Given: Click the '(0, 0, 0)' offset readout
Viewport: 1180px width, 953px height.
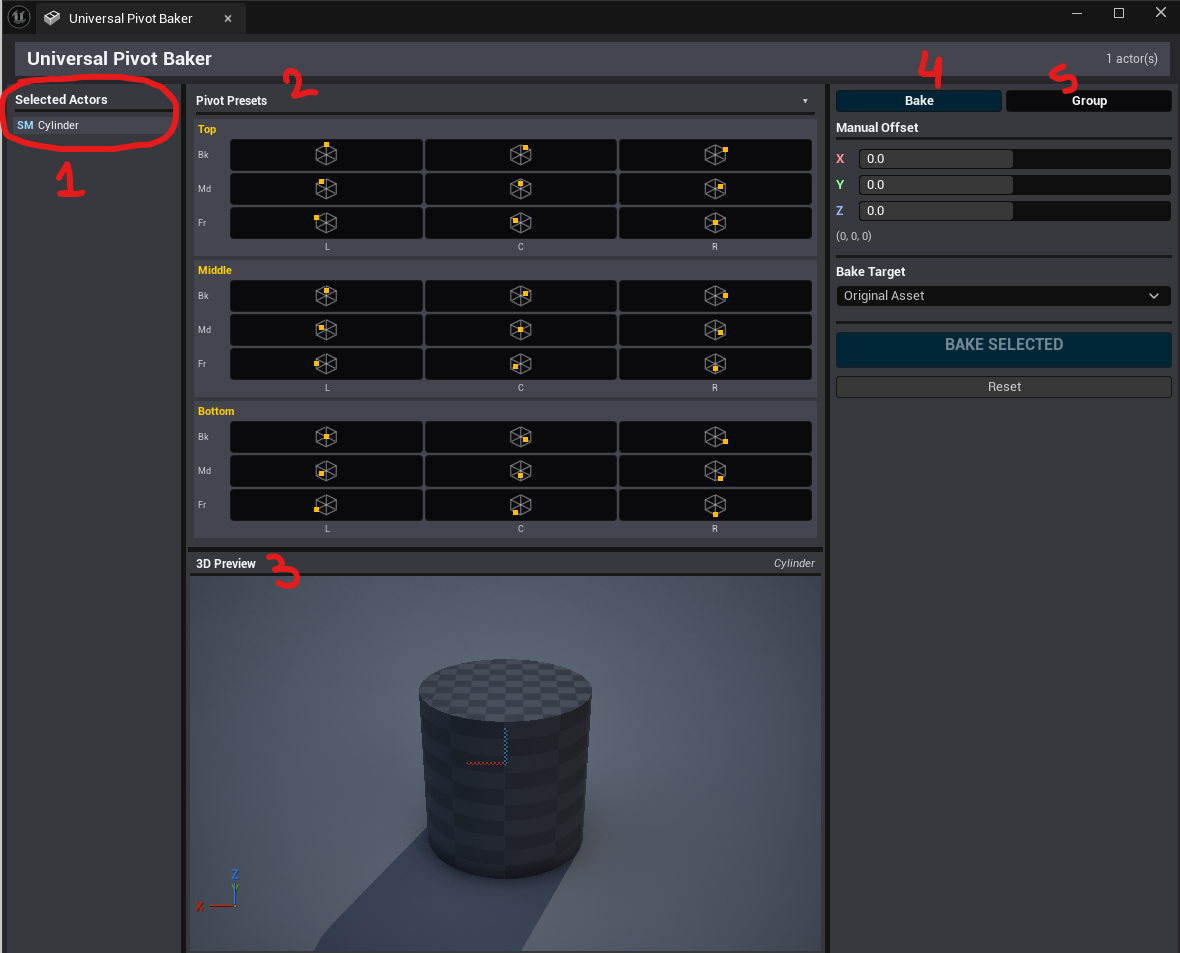Looking at the screenshot, I should pos(854,236).
